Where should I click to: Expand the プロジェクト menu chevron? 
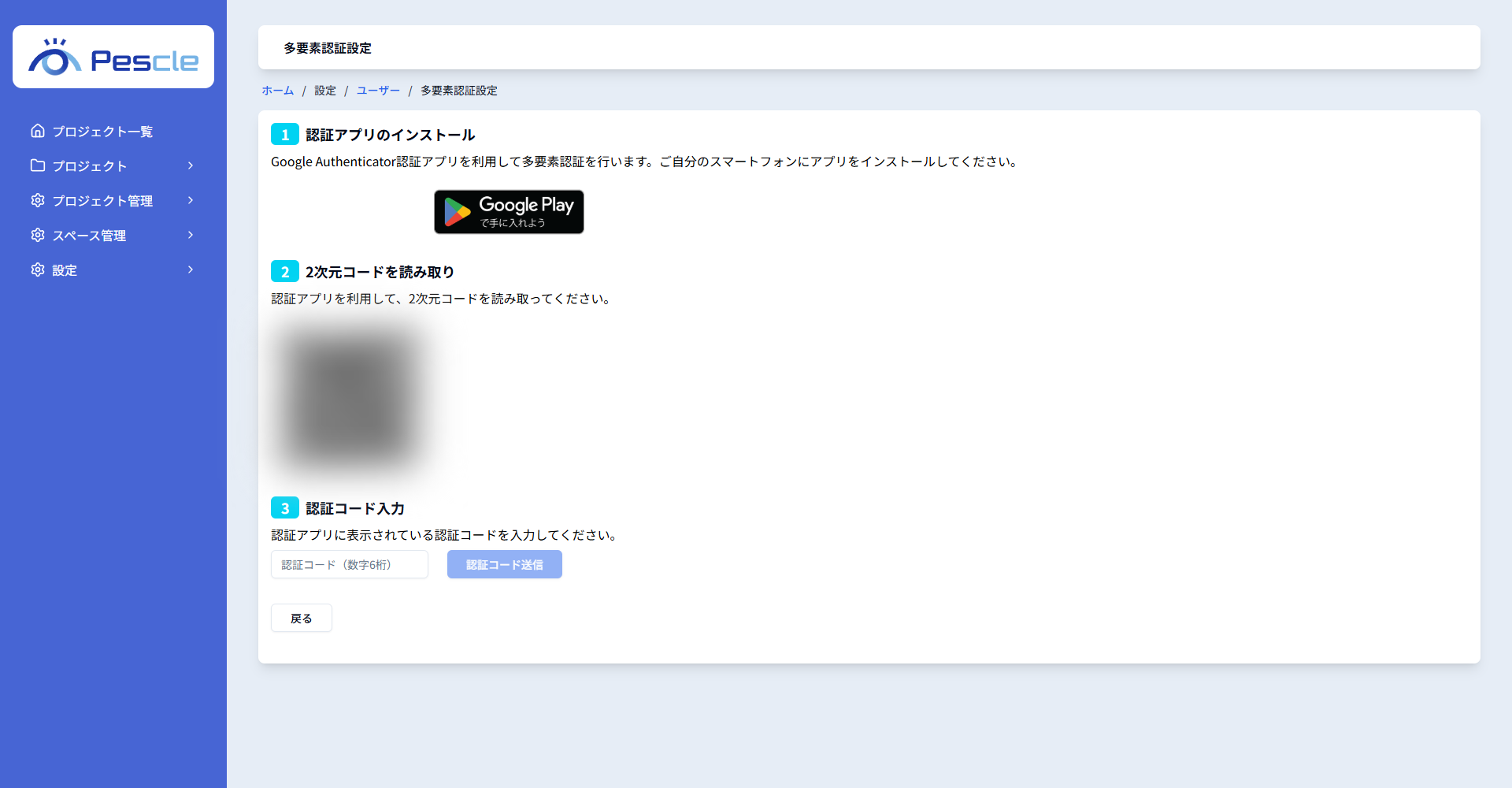pos(191,165)
